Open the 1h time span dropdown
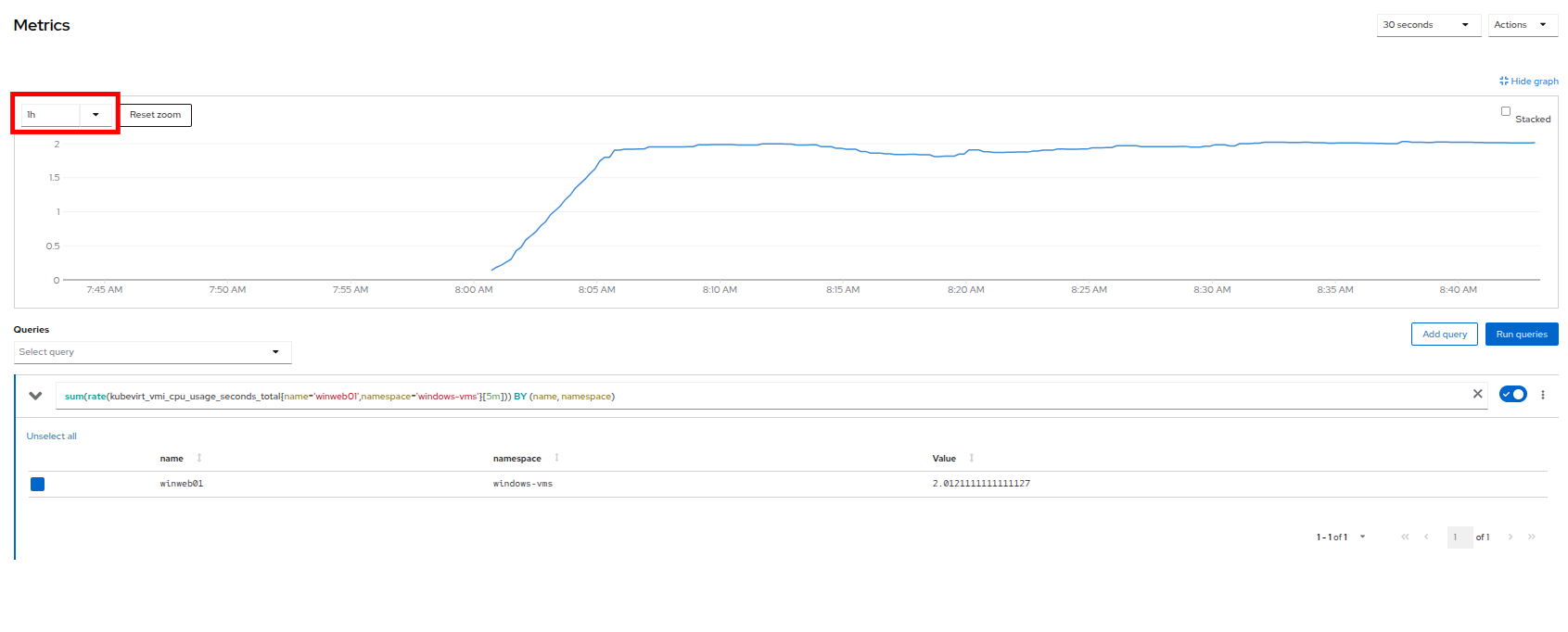 (x=66, y=115)
